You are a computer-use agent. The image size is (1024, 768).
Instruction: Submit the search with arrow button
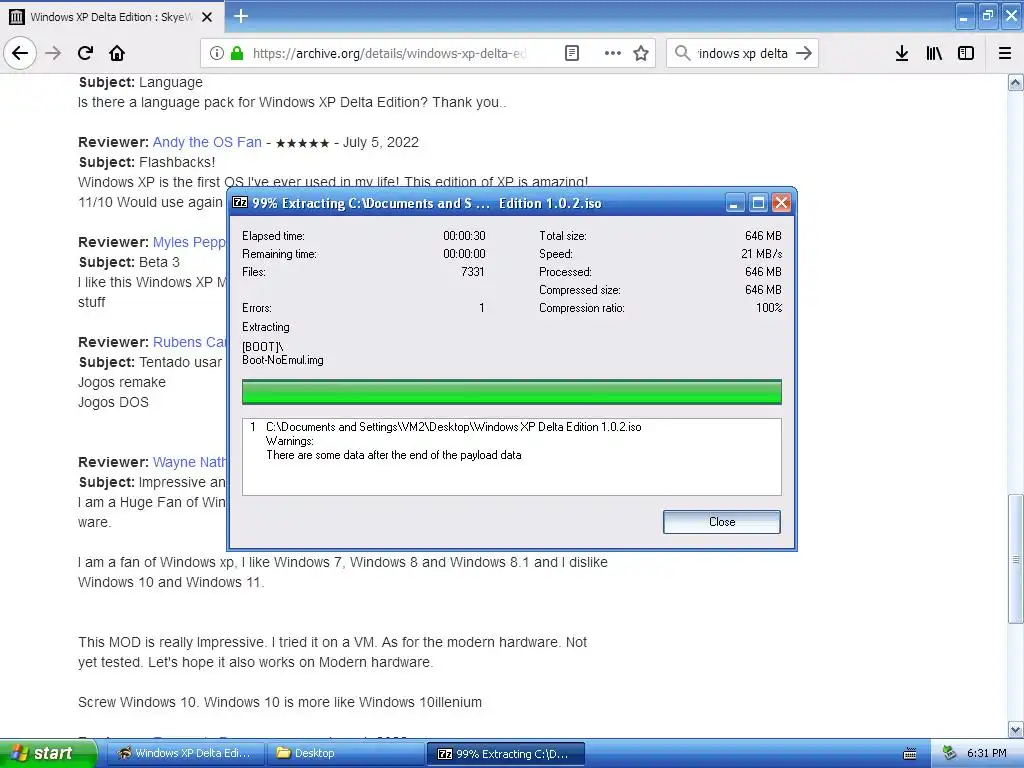[804, 53]
